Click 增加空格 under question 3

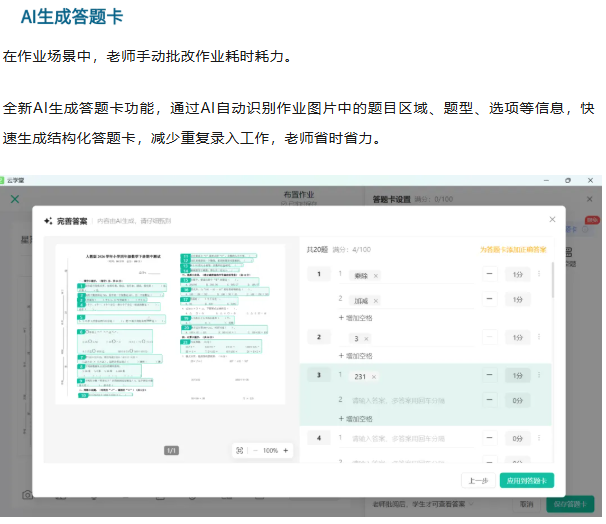pyautogui.click(x=356, y=419)
